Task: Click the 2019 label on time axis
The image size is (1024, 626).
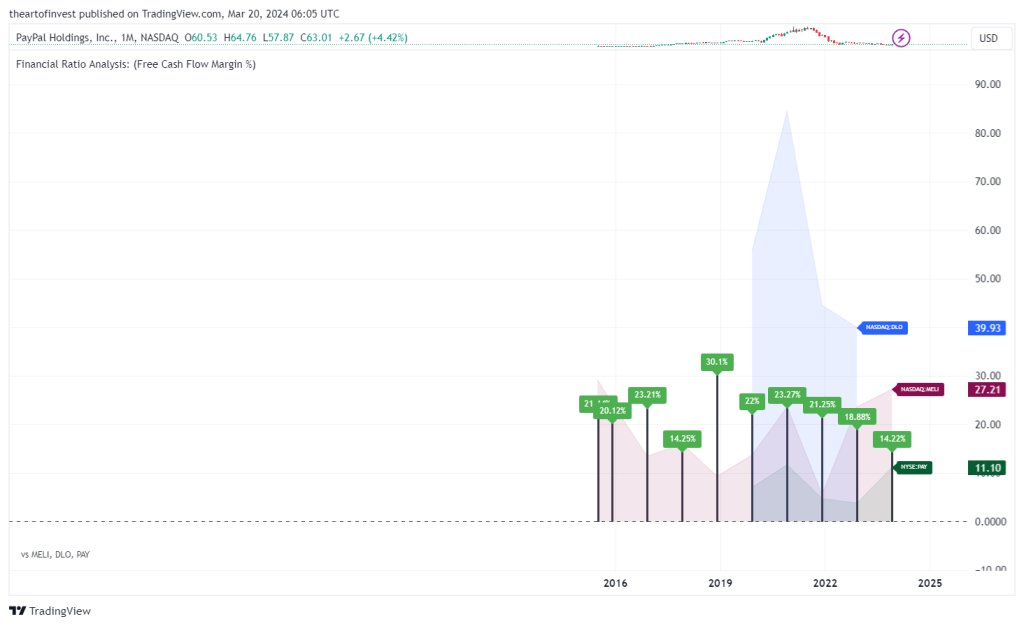Action: pyautogui.click(x=720, y=582)
